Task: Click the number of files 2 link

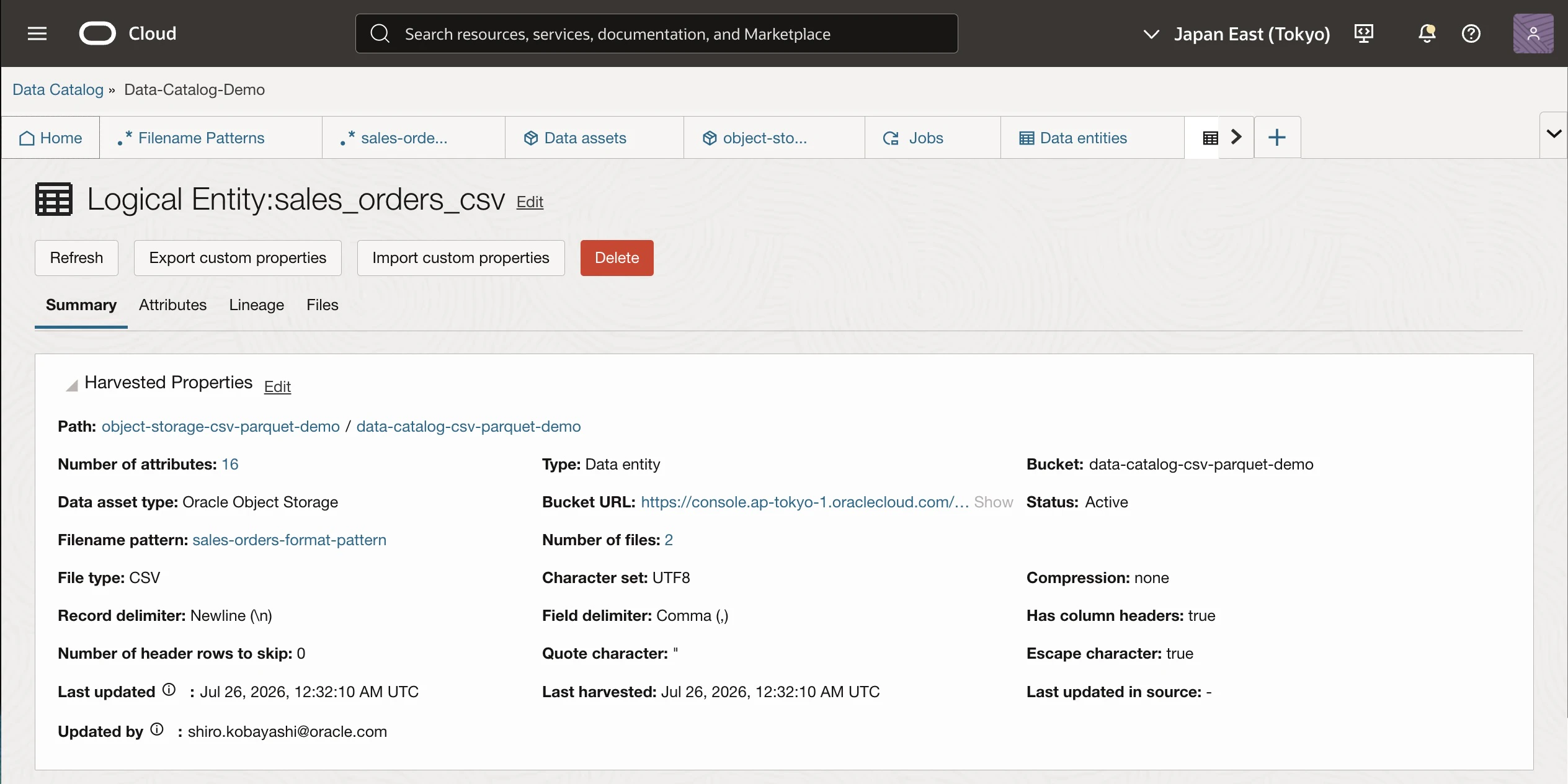Action: pyautogui.click(x=669, y=540)
